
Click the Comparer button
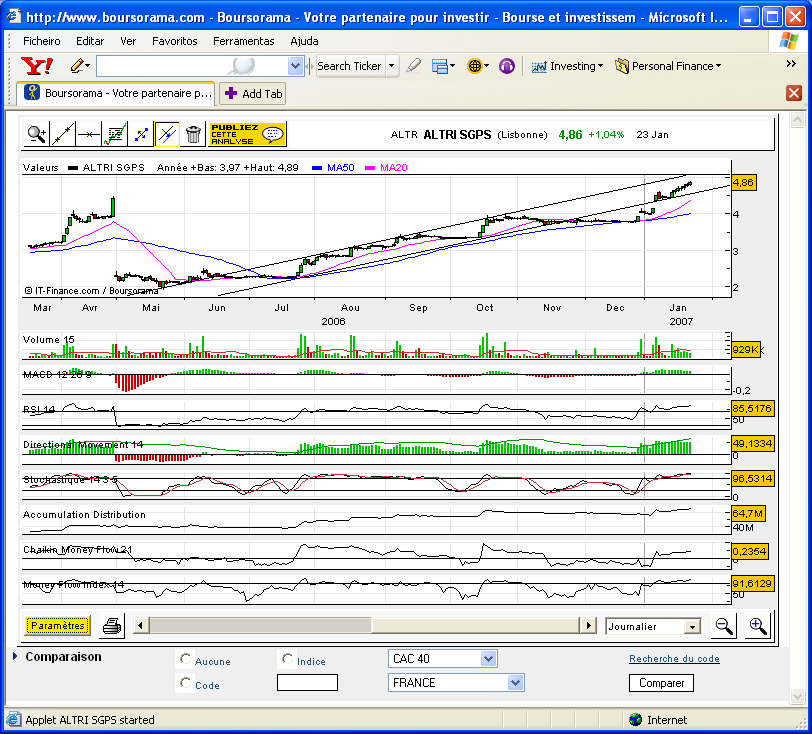[x=661, y=683]
